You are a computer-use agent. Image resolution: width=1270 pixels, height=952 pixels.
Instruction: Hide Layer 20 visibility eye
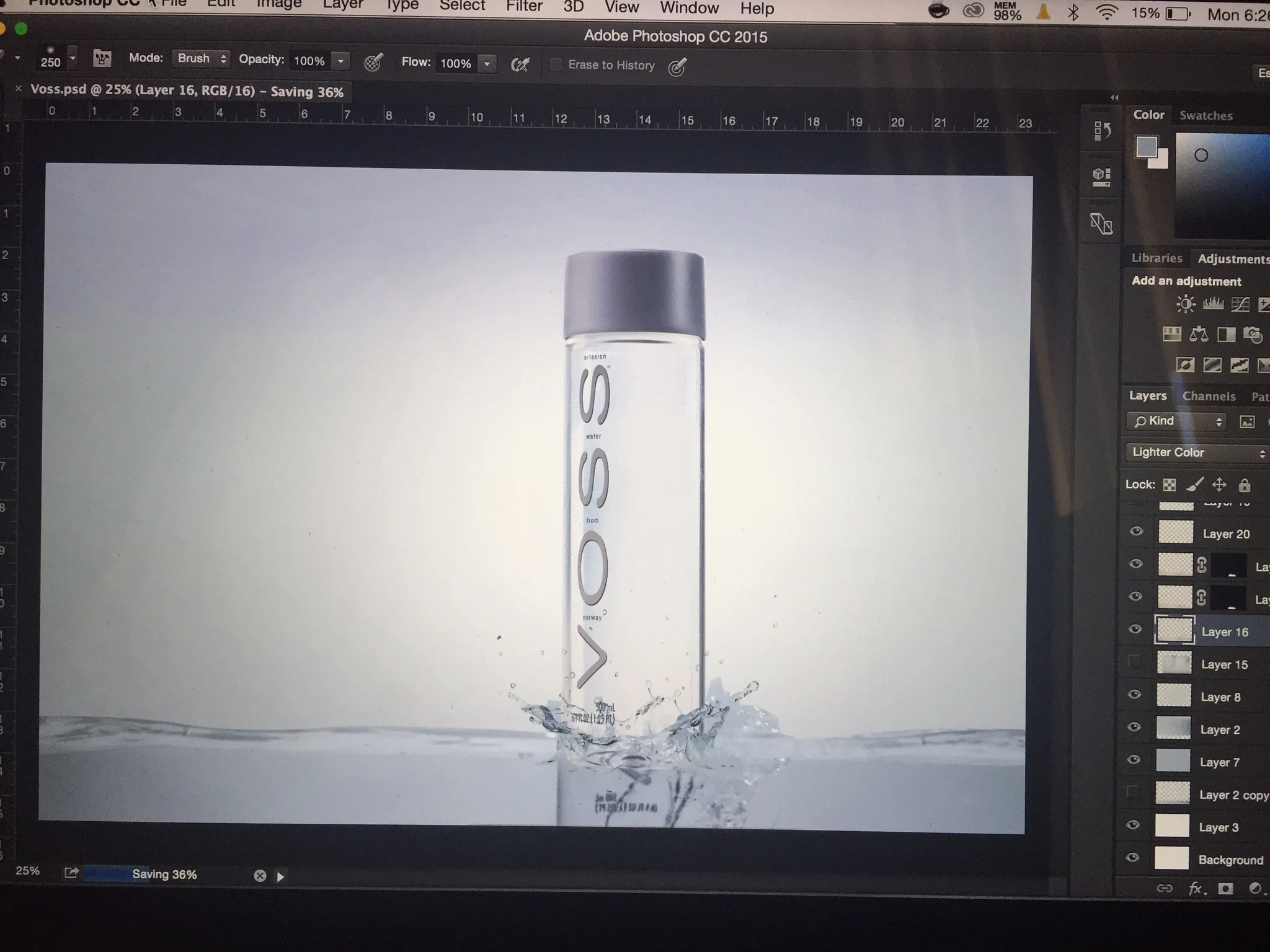pos(1136,531)
